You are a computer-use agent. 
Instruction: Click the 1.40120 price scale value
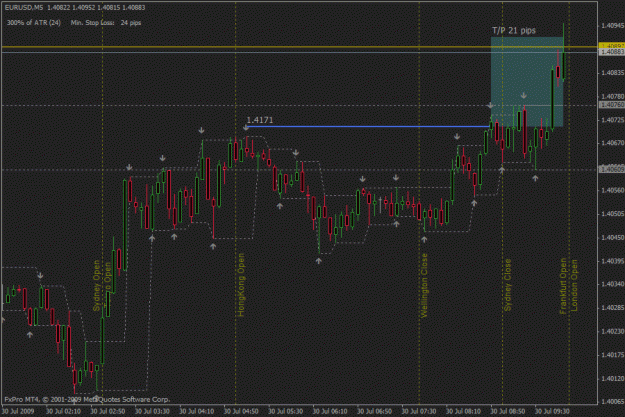pyautogui.click(x=612, y=378)
